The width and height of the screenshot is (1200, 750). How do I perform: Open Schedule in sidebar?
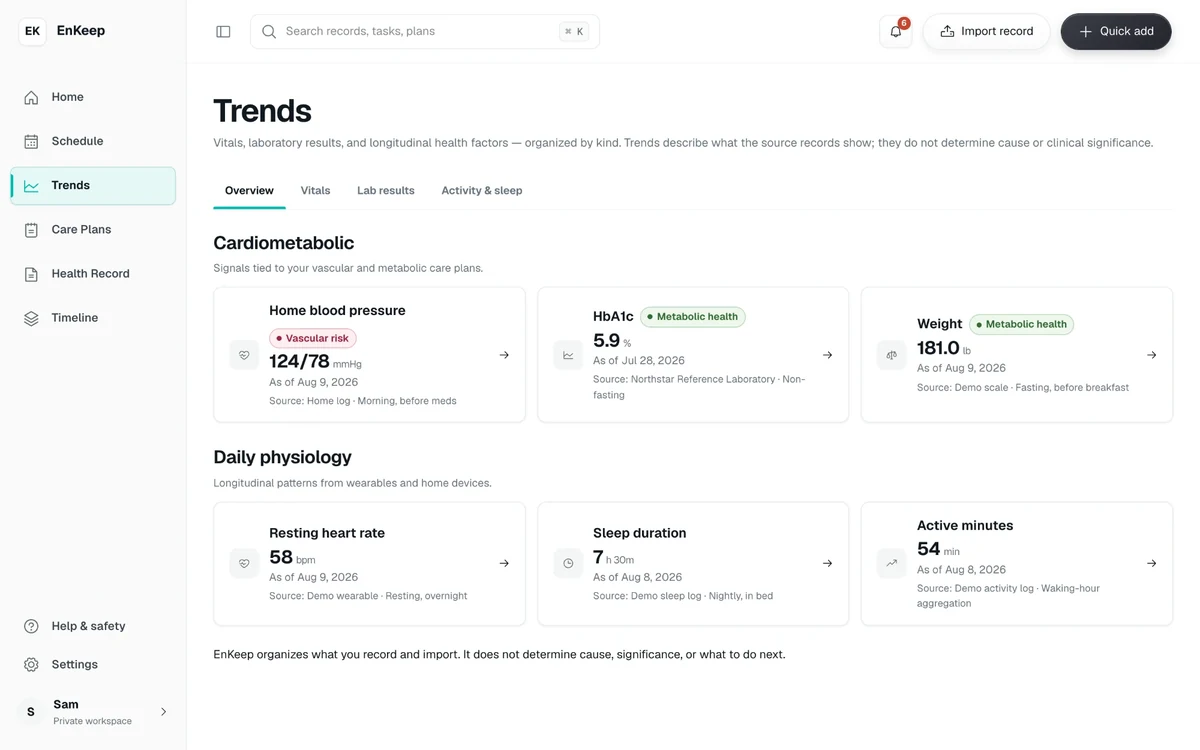[93, 141]
